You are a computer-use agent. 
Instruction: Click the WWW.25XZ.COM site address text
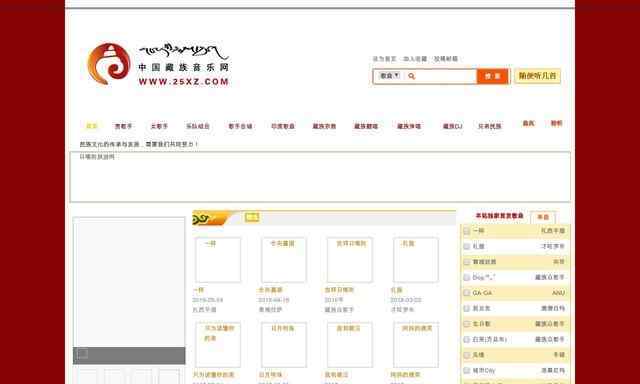click(x=184, y=82)
